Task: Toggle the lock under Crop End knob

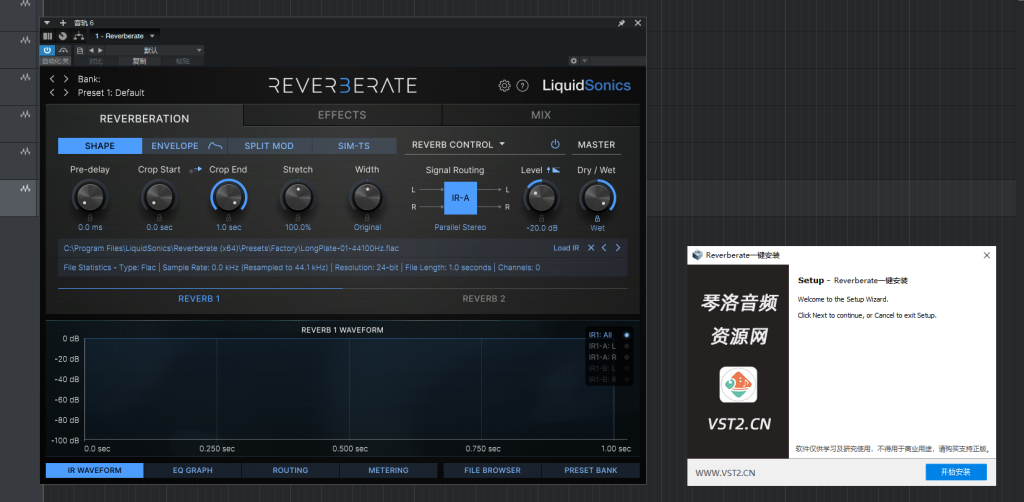Action: [x=229, y=217]
